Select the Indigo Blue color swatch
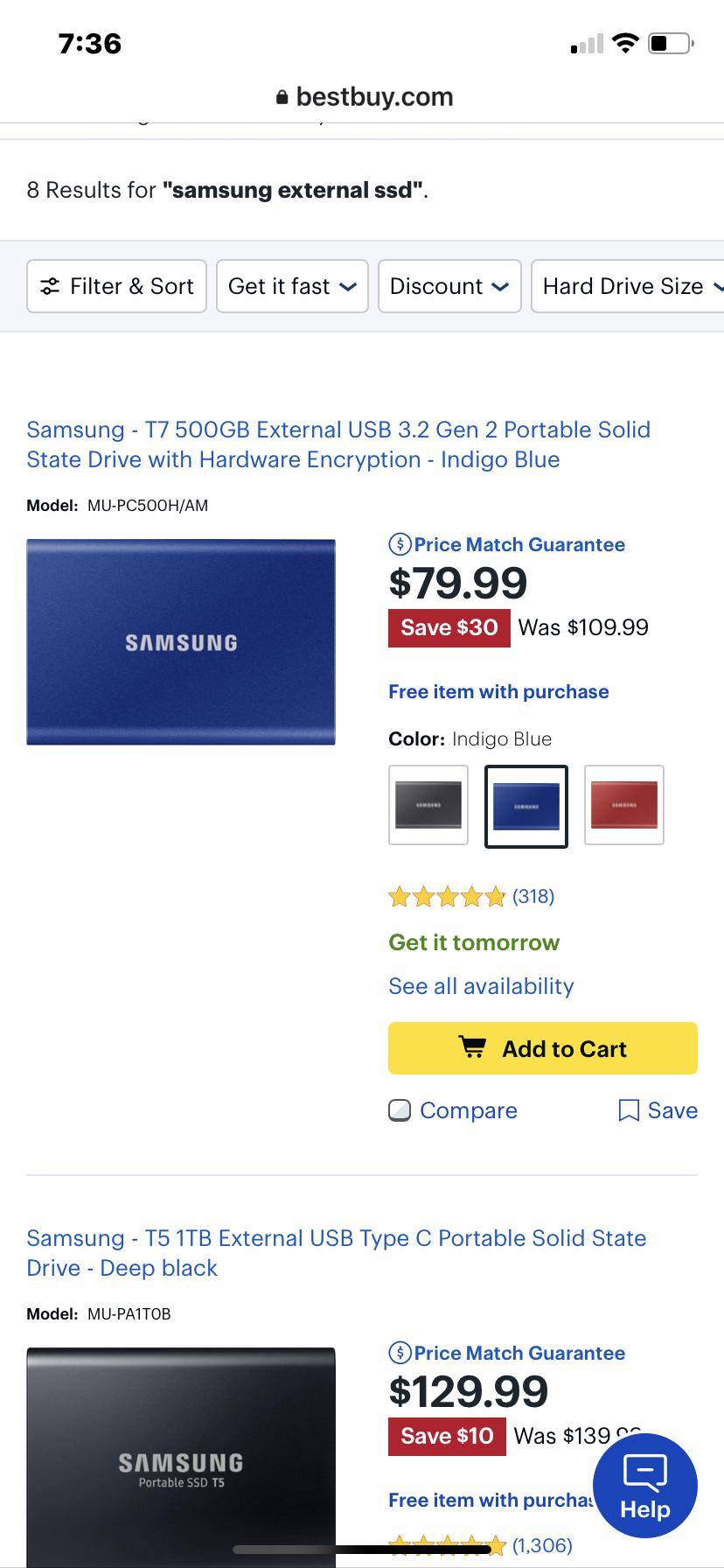 tap(526, 806)
